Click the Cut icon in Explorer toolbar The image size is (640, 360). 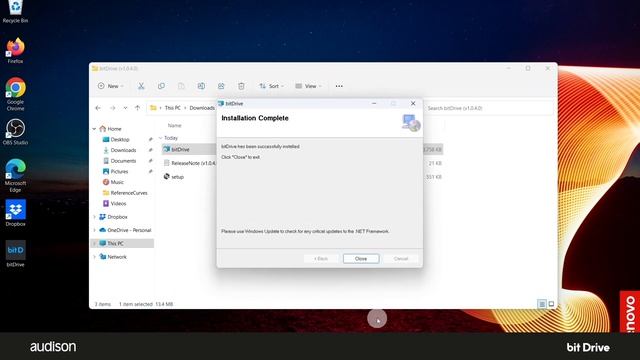[141, 86]
